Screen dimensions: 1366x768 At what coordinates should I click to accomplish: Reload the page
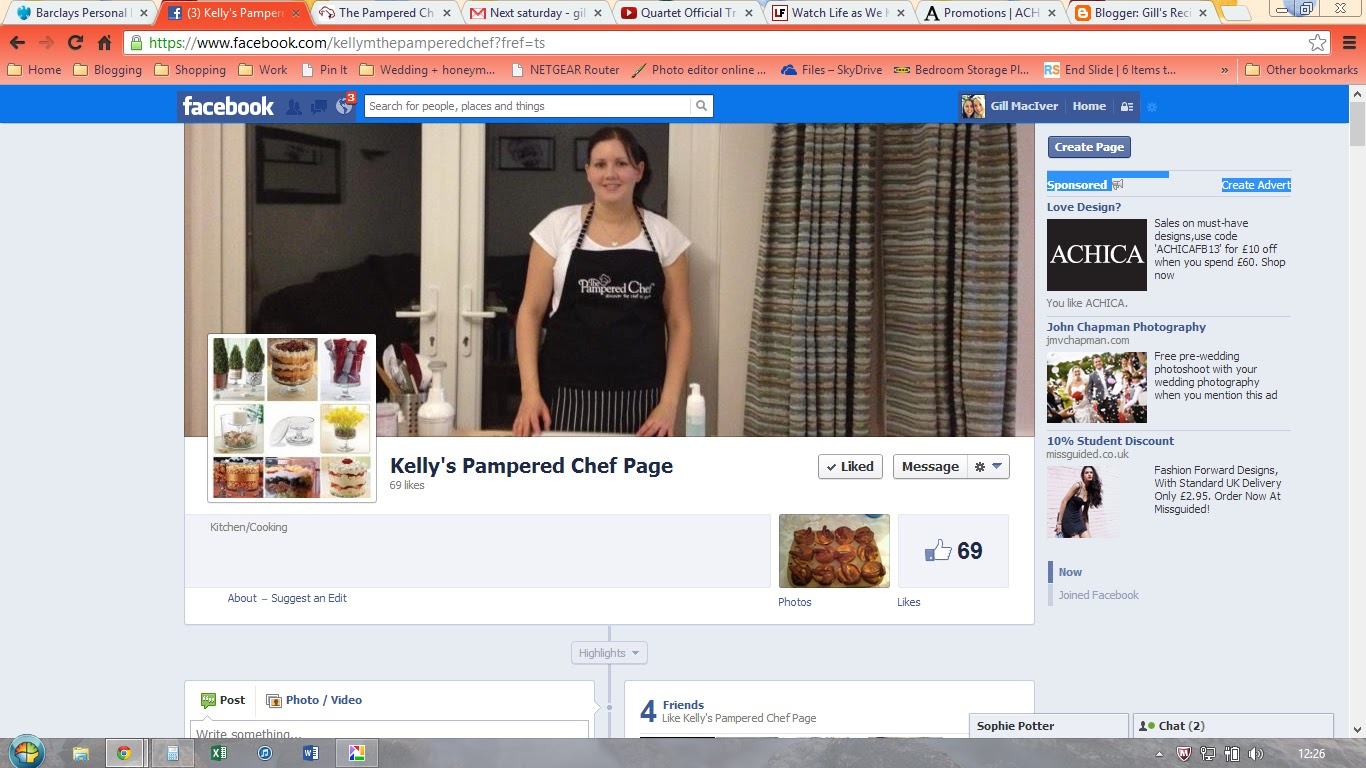[75, 43]
